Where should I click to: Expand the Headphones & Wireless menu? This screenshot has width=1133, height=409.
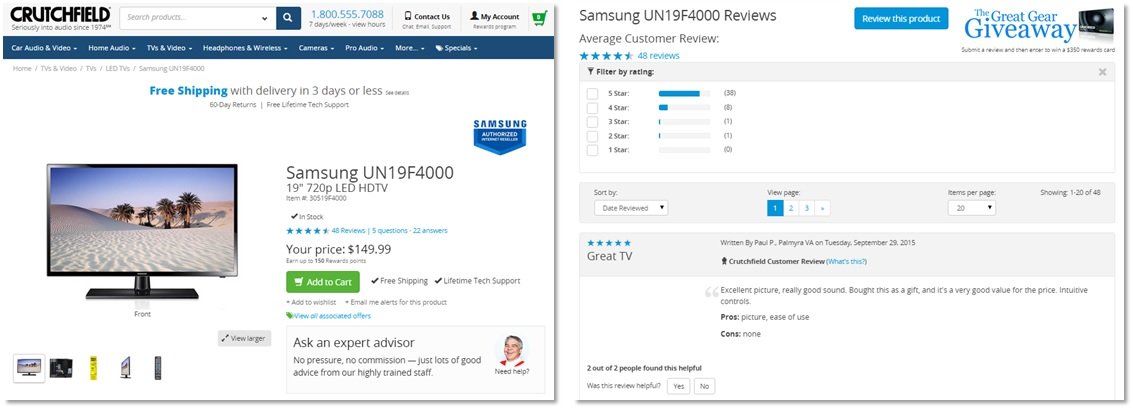pos(245,48)
